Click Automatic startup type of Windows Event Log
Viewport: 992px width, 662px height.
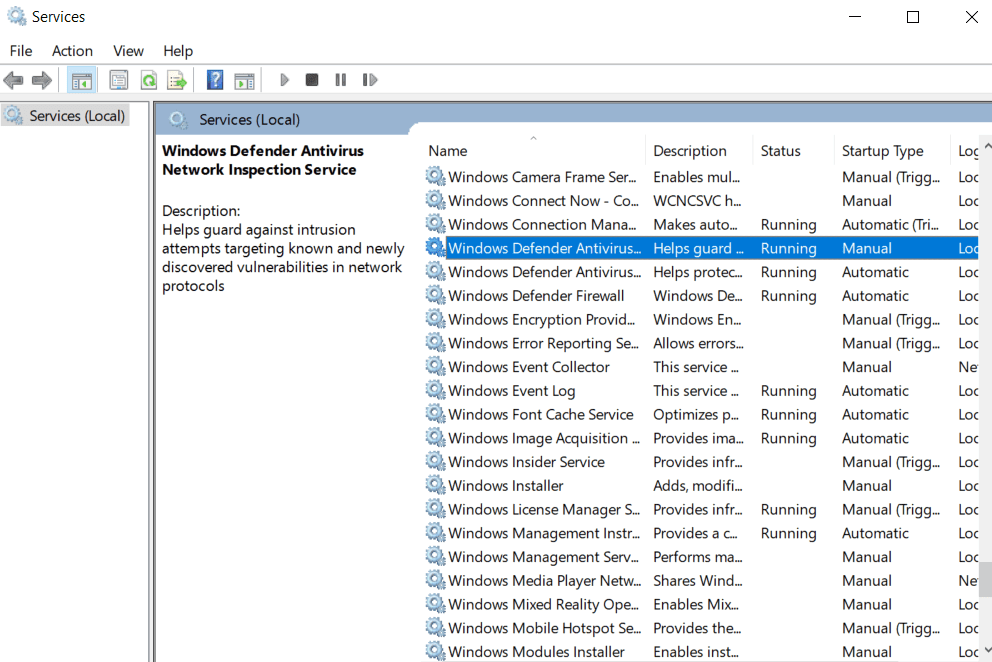(x=875, y=390)
